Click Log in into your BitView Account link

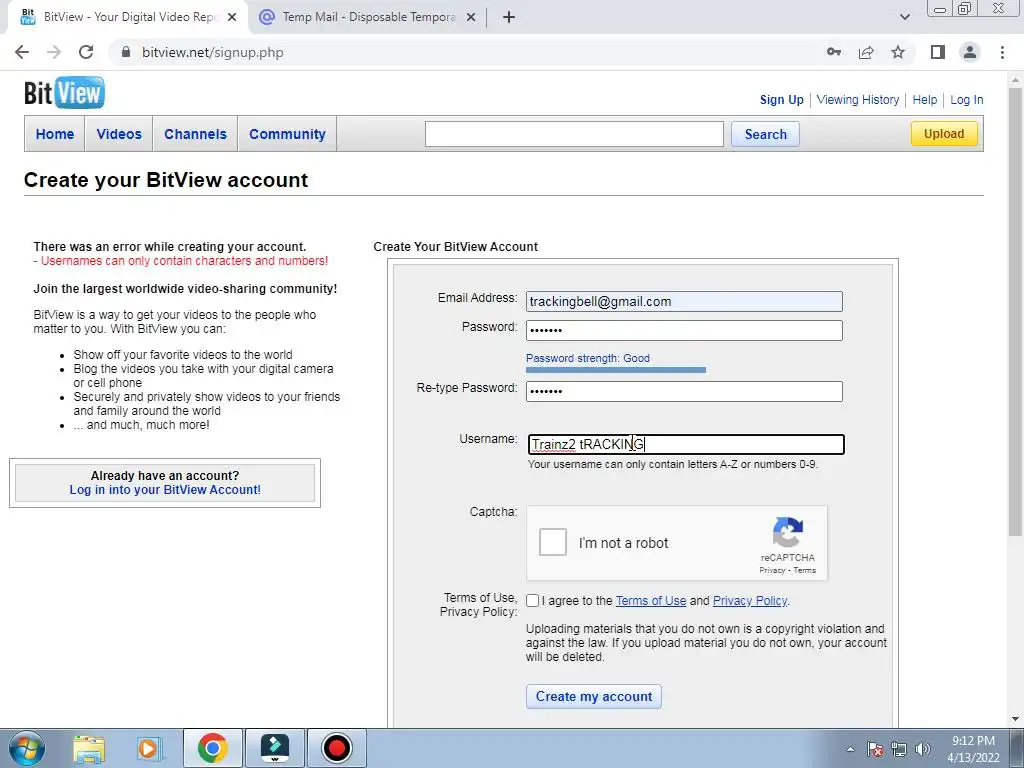pos(165,490)
